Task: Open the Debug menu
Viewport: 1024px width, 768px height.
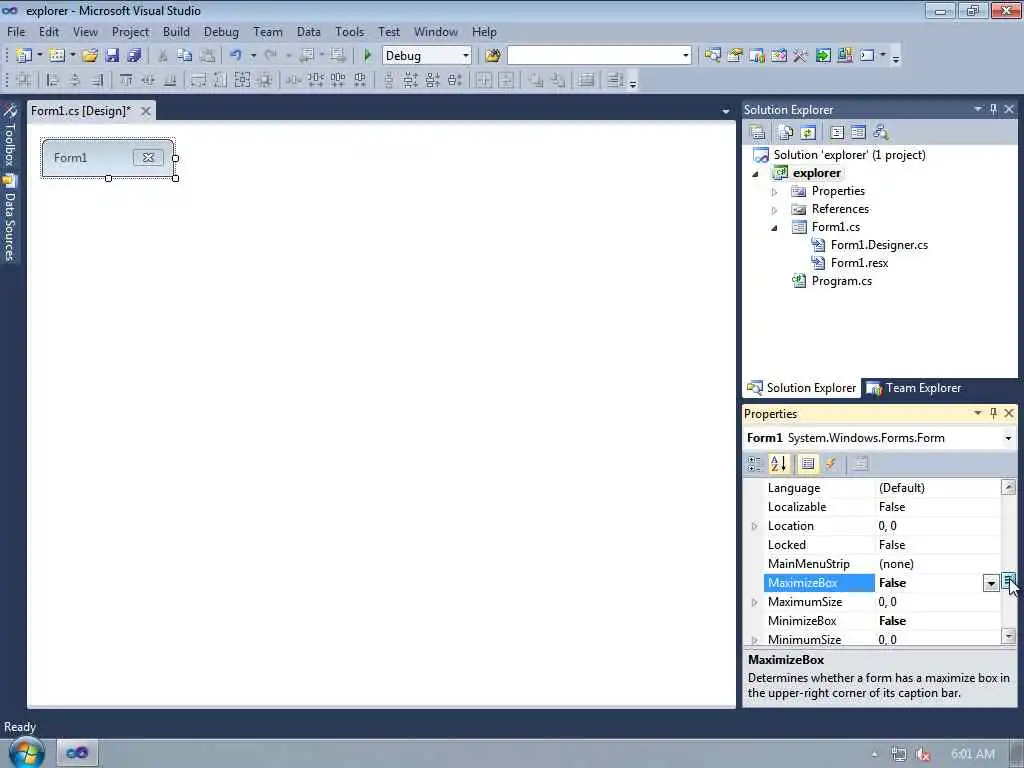Action: [x=221, y=31]
